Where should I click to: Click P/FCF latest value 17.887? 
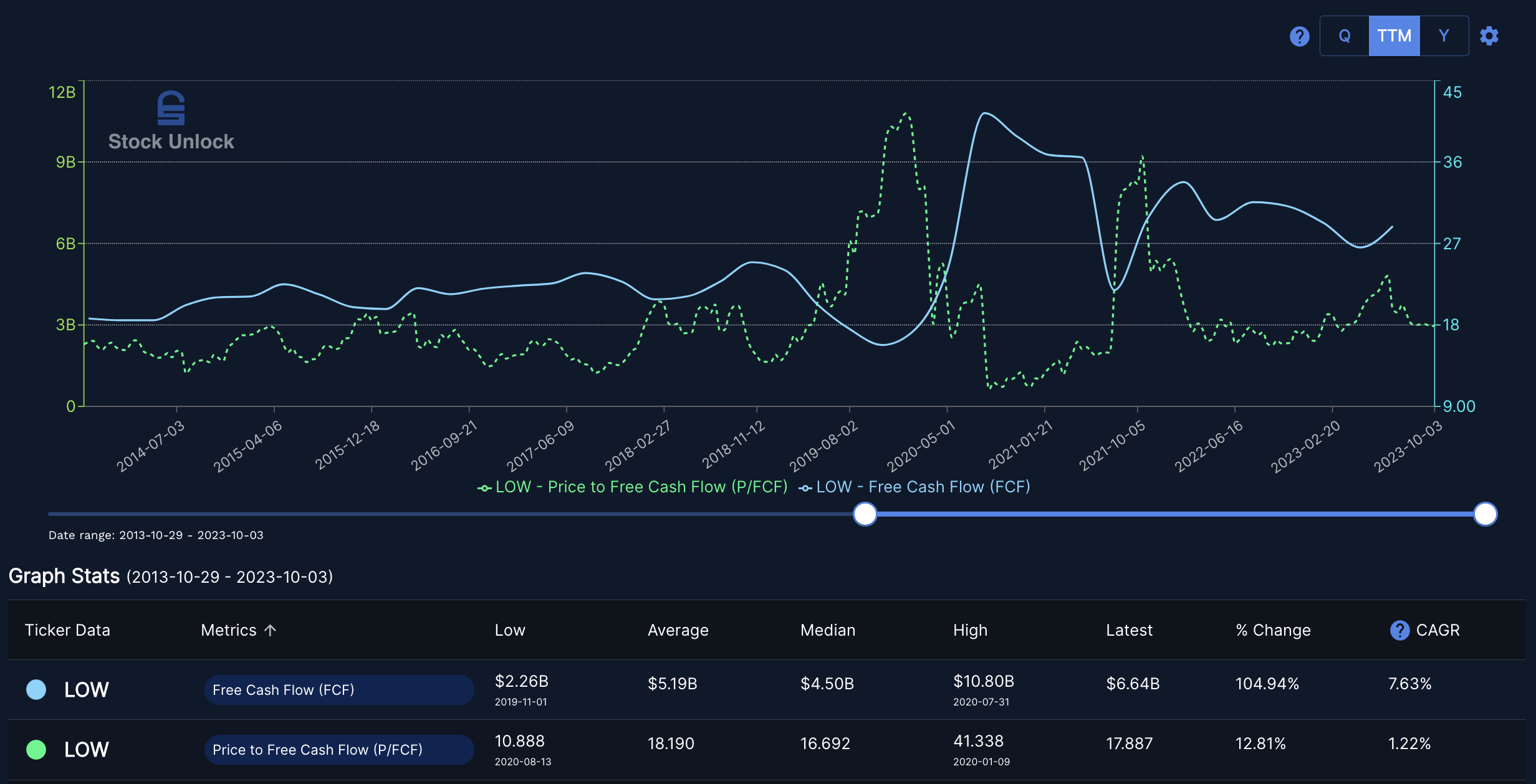(x=1130, y=743)
